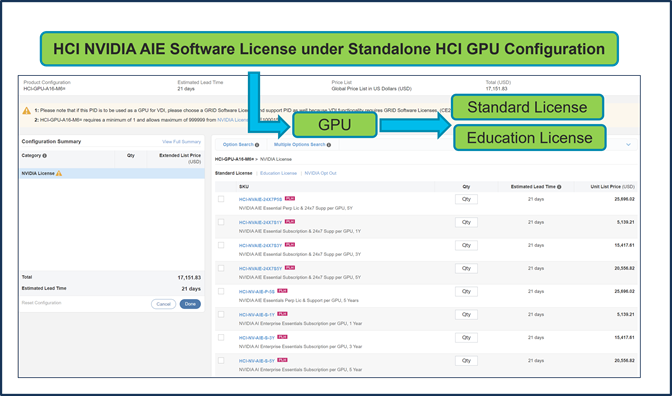Image resolution: width=672 pixels, height=396 pixels.
Task: Select the NVIDIA License row in Configuration Summary
Action: (x=112, y=174)
